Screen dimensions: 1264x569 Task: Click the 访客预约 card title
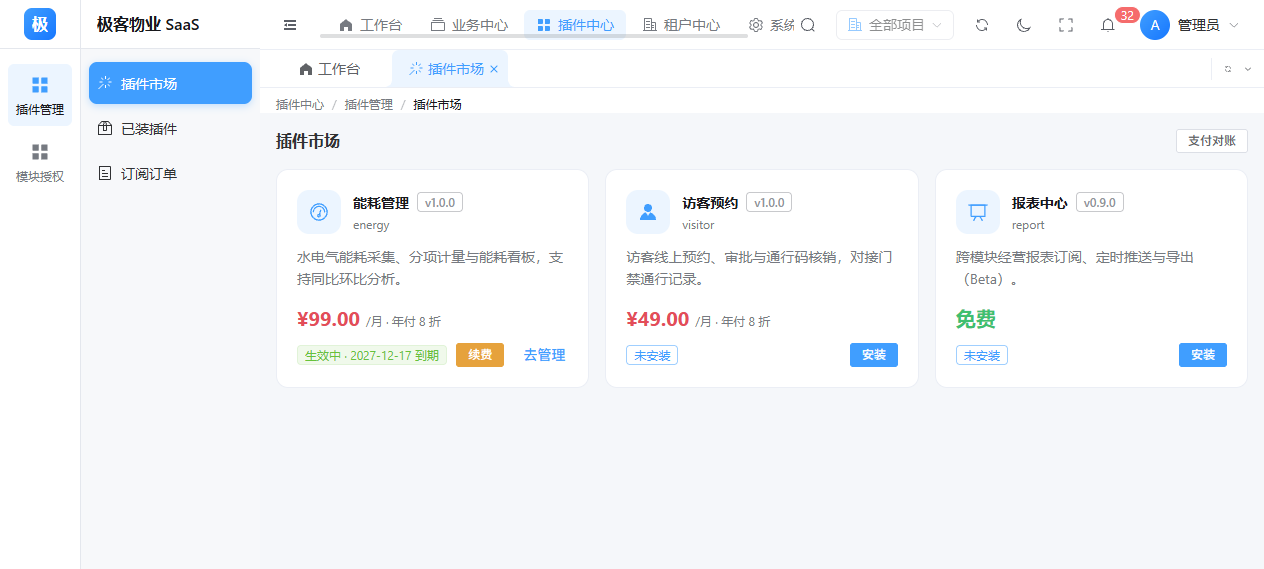pyautogui.click(x=710, y=203)
